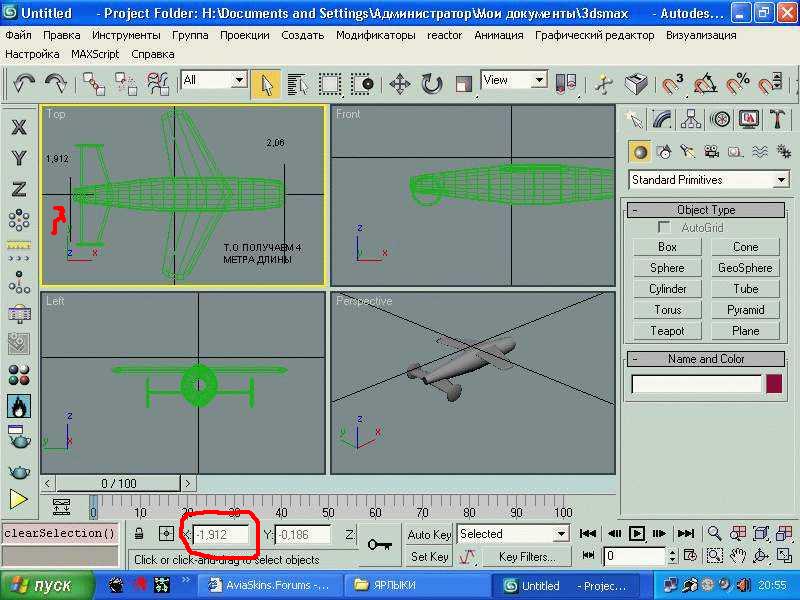Image resolution: width=800 pixels, height=600 pixels.
Task: Toggle the Angle Snap icon
Action: click(x=705, y=84)
